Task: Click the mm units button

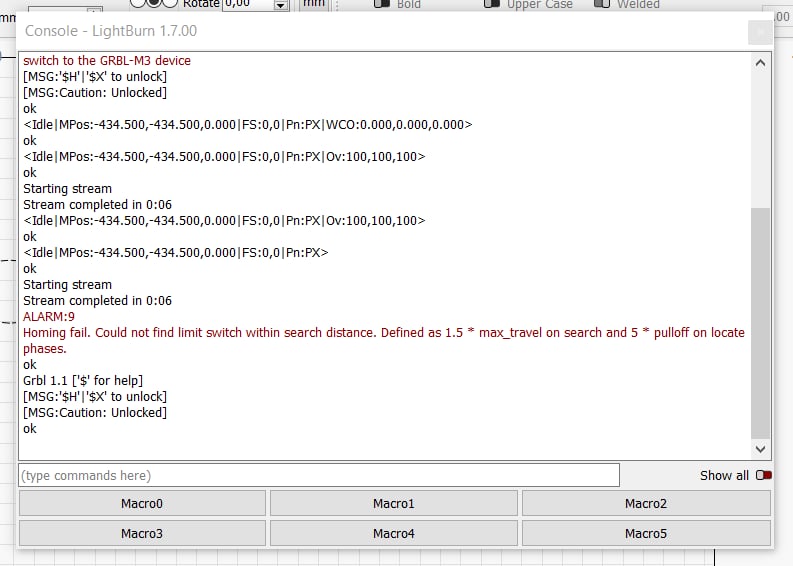Action: (x=314, y=4)
